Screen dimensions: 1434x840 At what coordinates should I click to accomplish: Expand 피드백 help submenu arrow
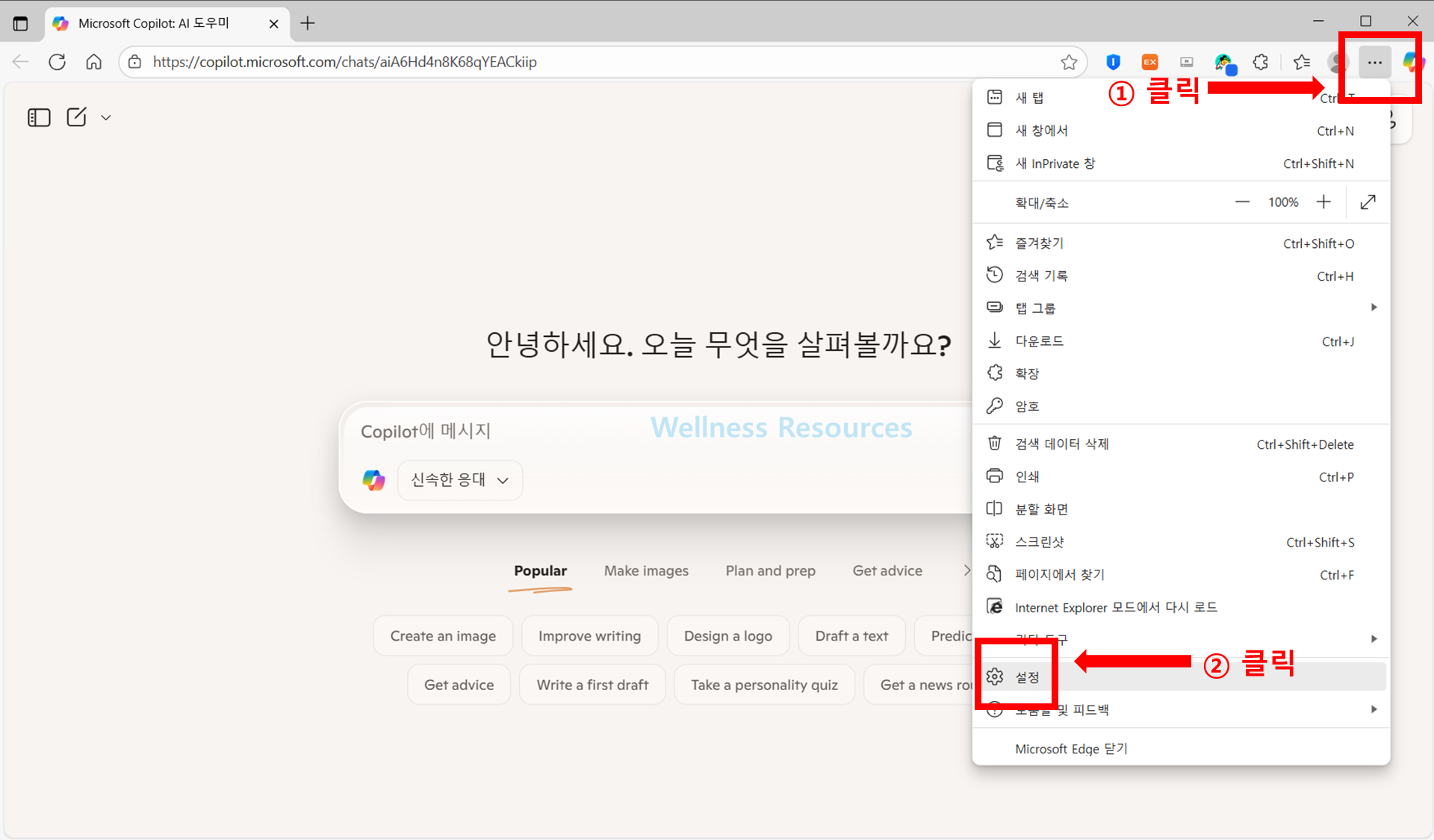(x=1374, y=709)
